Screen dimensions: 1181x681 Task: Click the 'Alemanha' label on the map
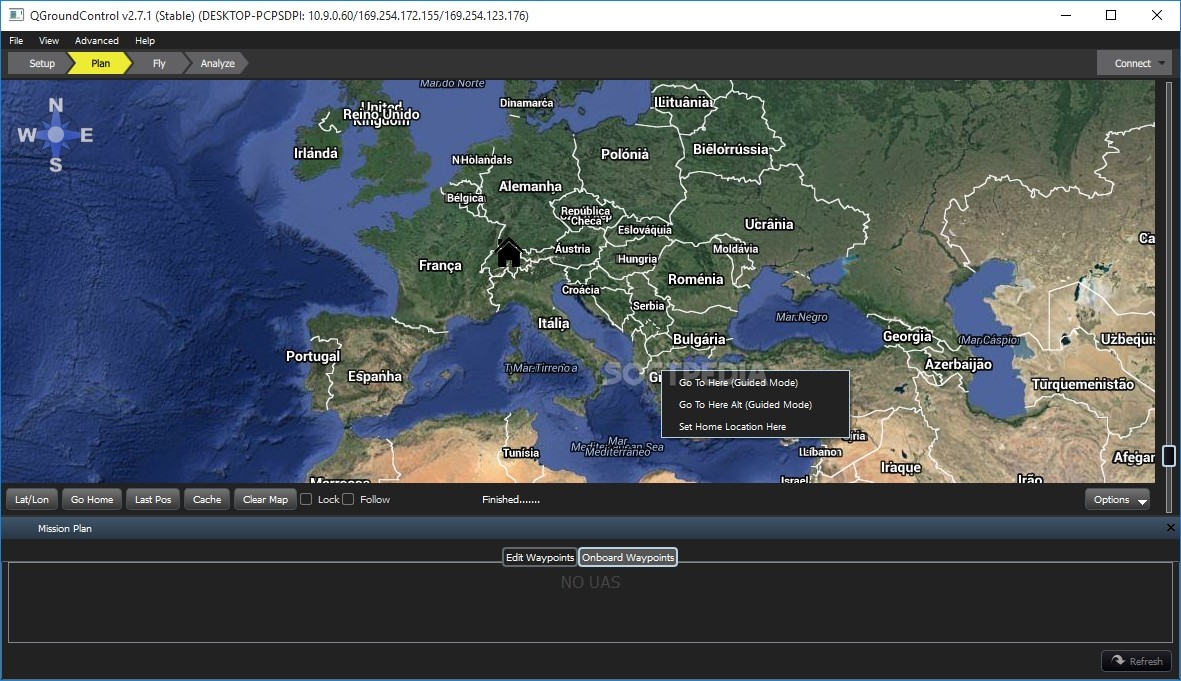pos(530,186)
